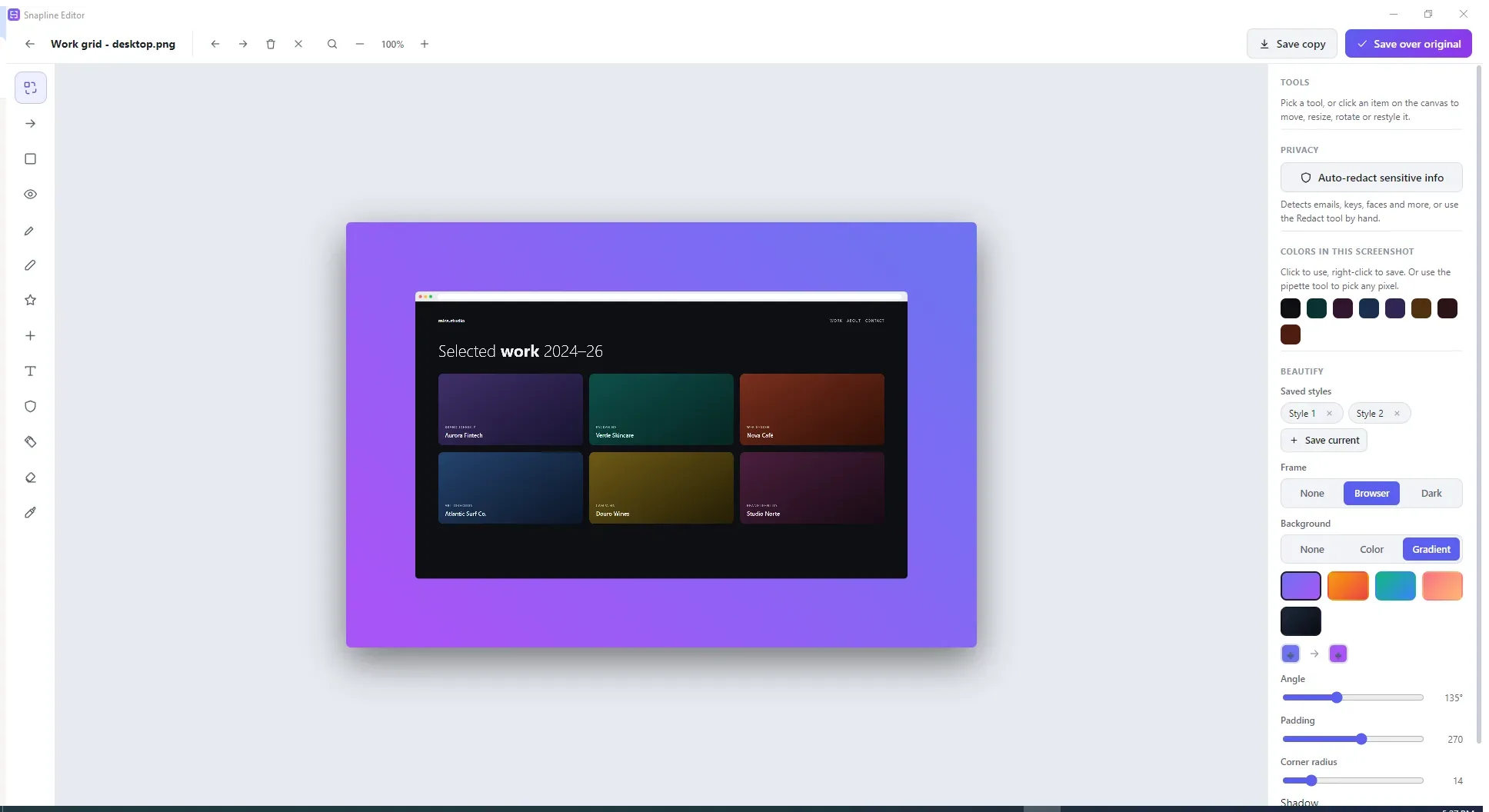The height and width of the screenshot is (812, 1489).
Task: Edit the gradient end color stop
Action: (x=1338, y=654)
